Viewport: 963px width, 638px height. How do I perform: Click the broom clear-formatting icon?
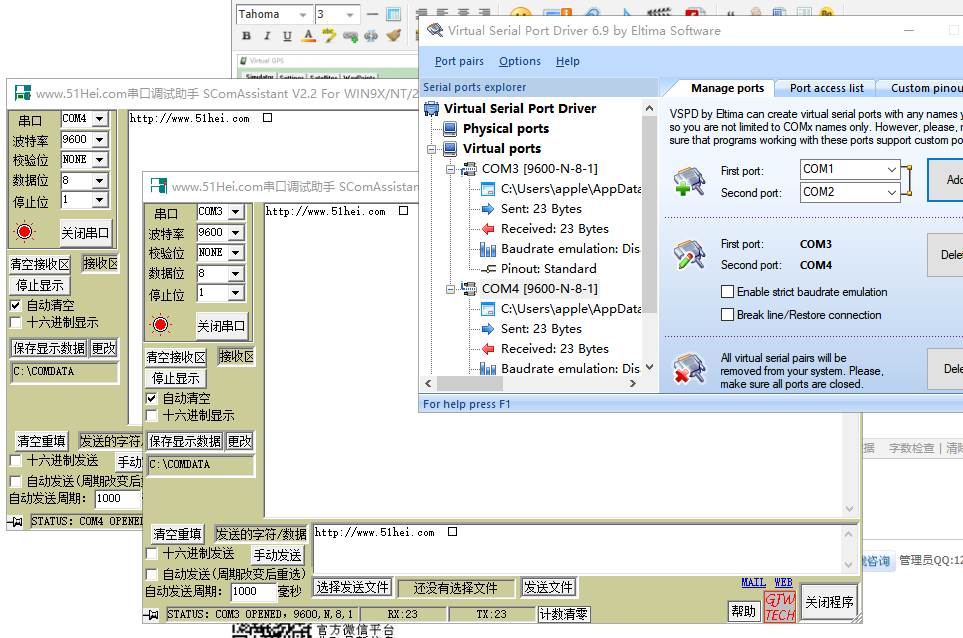click(x=394, y=36)
